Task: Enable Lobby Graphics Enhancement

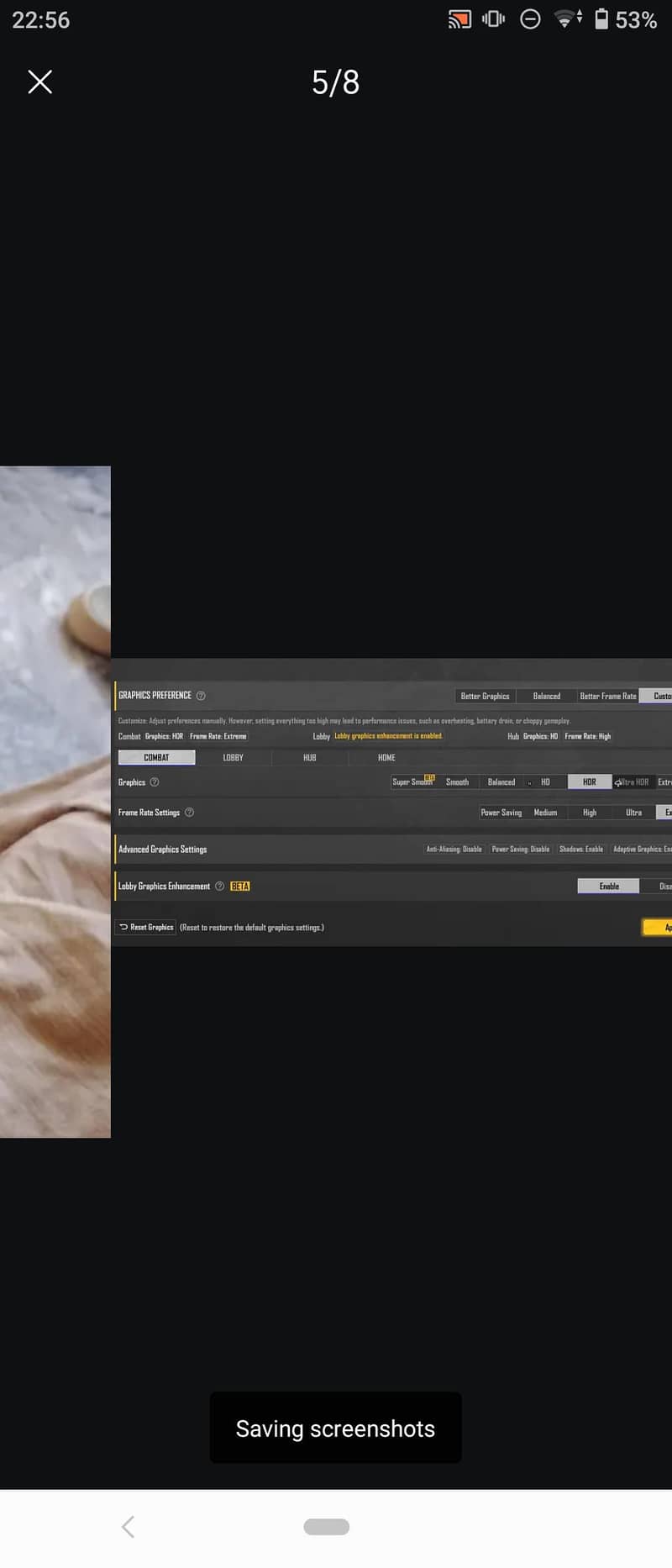Action: pos(609,887)
